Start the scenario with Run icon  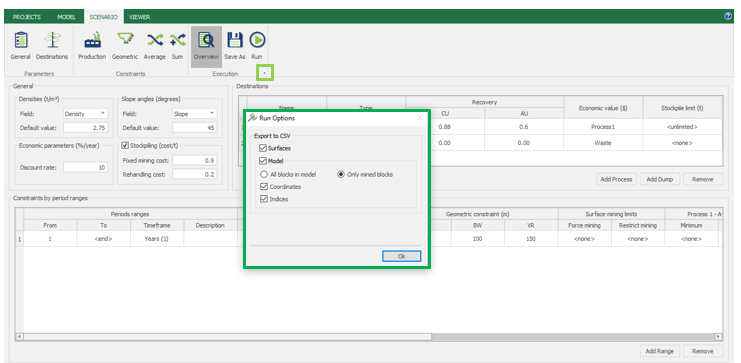tap(257, 41)
